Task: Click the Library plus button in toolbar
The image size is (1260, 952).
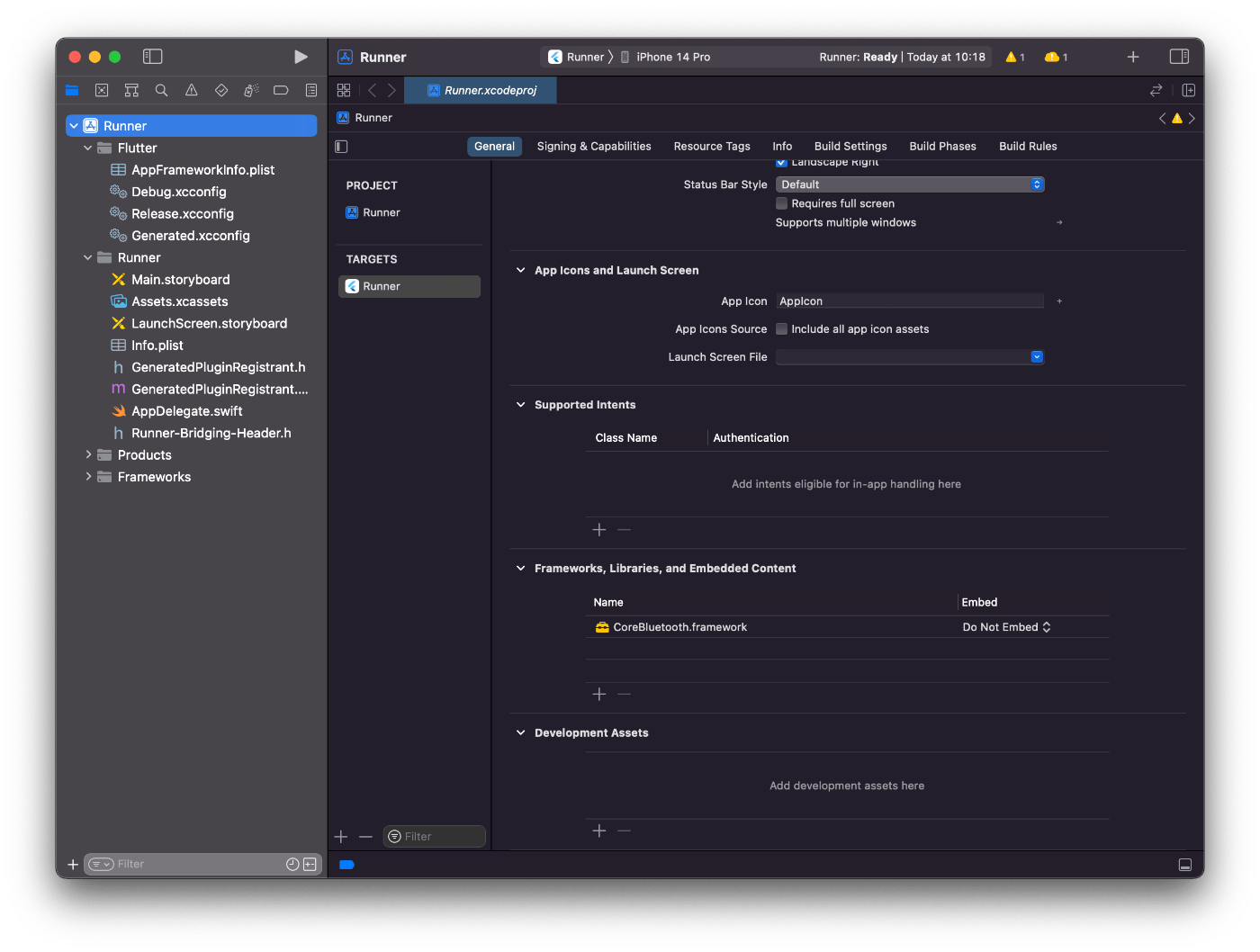Action: click(1133, 57)
